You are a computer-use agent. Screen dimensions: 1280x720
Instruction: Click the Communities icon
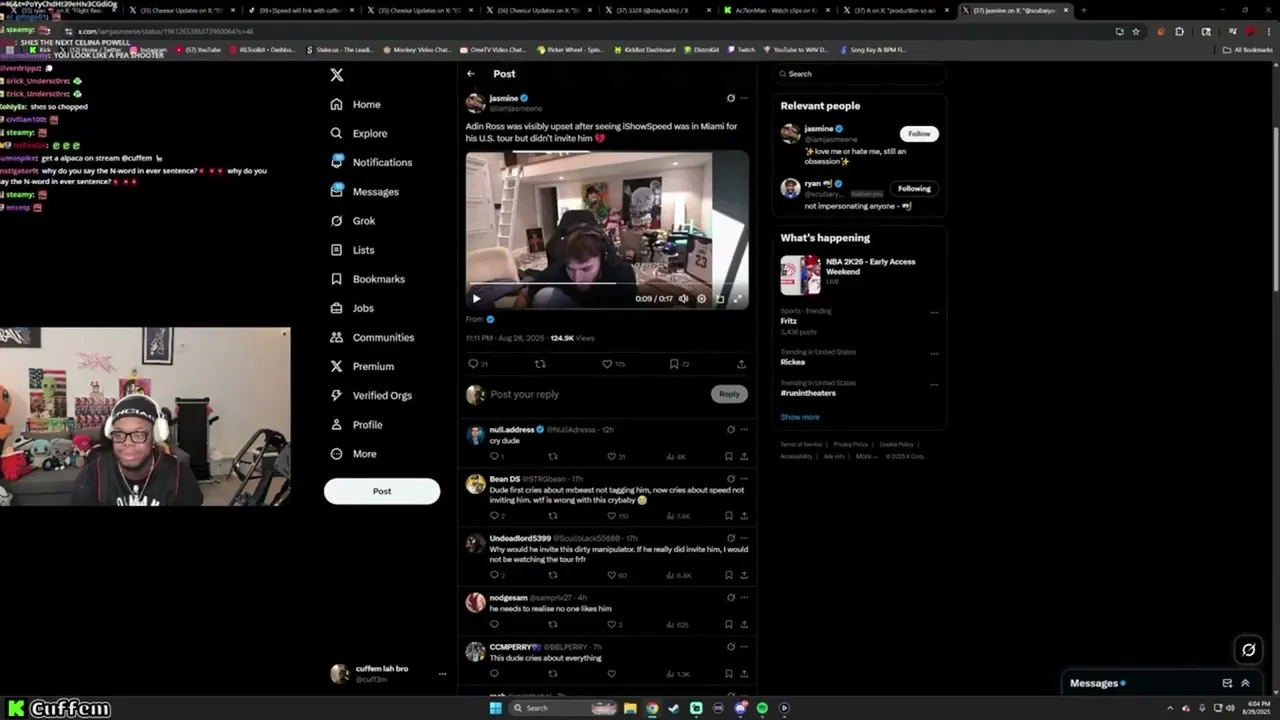(337, 337)
